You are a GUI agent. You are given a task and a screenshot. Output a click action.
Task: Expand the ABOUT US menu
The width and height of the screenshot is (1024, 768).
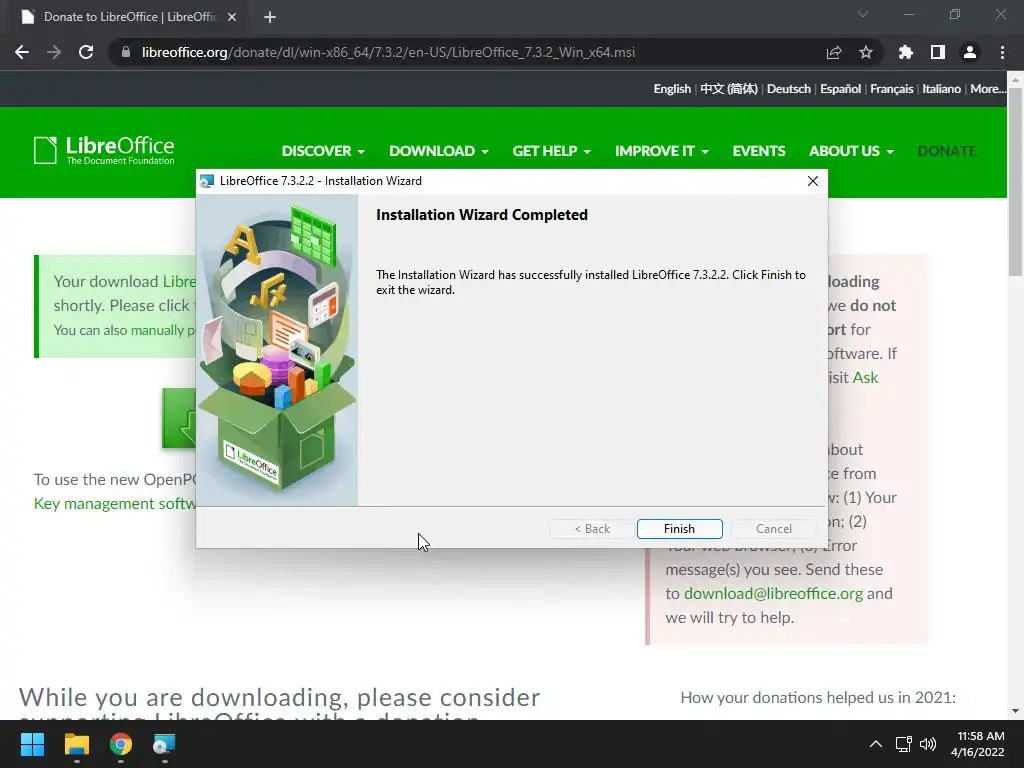pyautogui.click(x=851, y=151)
